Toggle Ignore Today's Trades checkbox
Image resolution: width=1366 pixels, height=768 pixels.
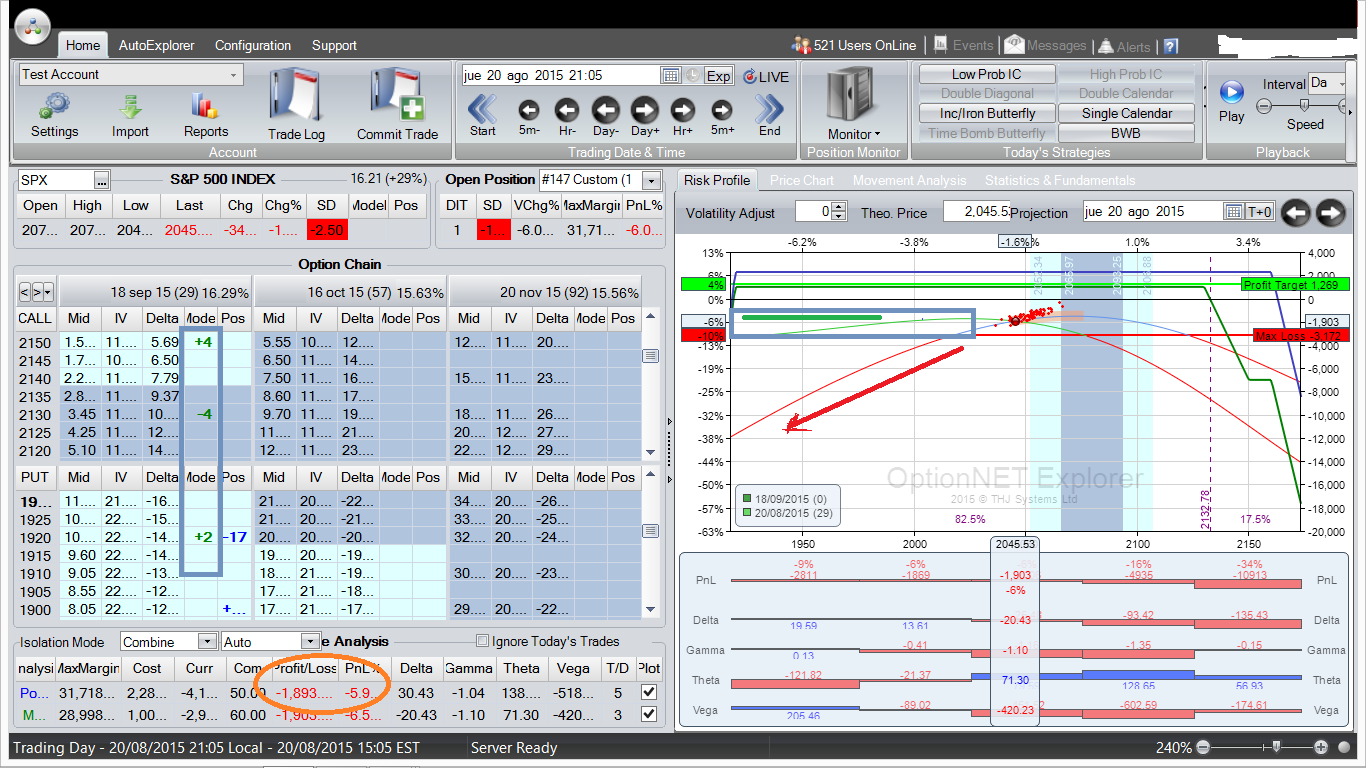point(483,641)
